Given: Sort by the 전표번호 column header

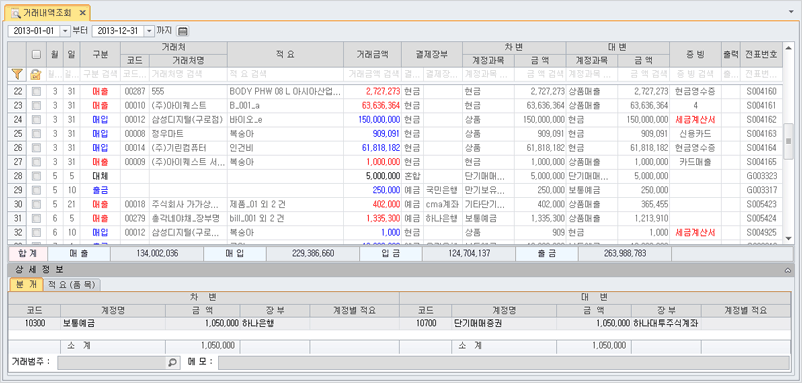Looking at the screenshot, I should point(761,54).
